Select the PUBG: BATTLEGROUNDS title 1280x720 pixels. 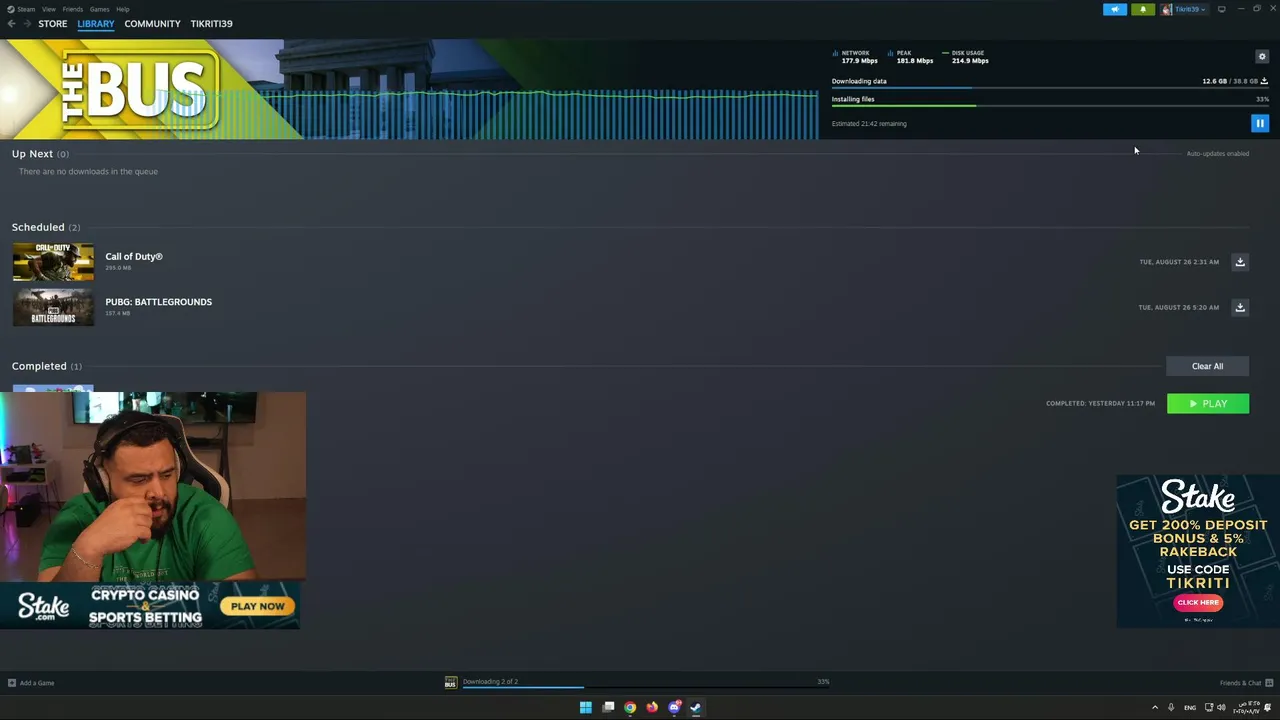[x=158, y=301]
